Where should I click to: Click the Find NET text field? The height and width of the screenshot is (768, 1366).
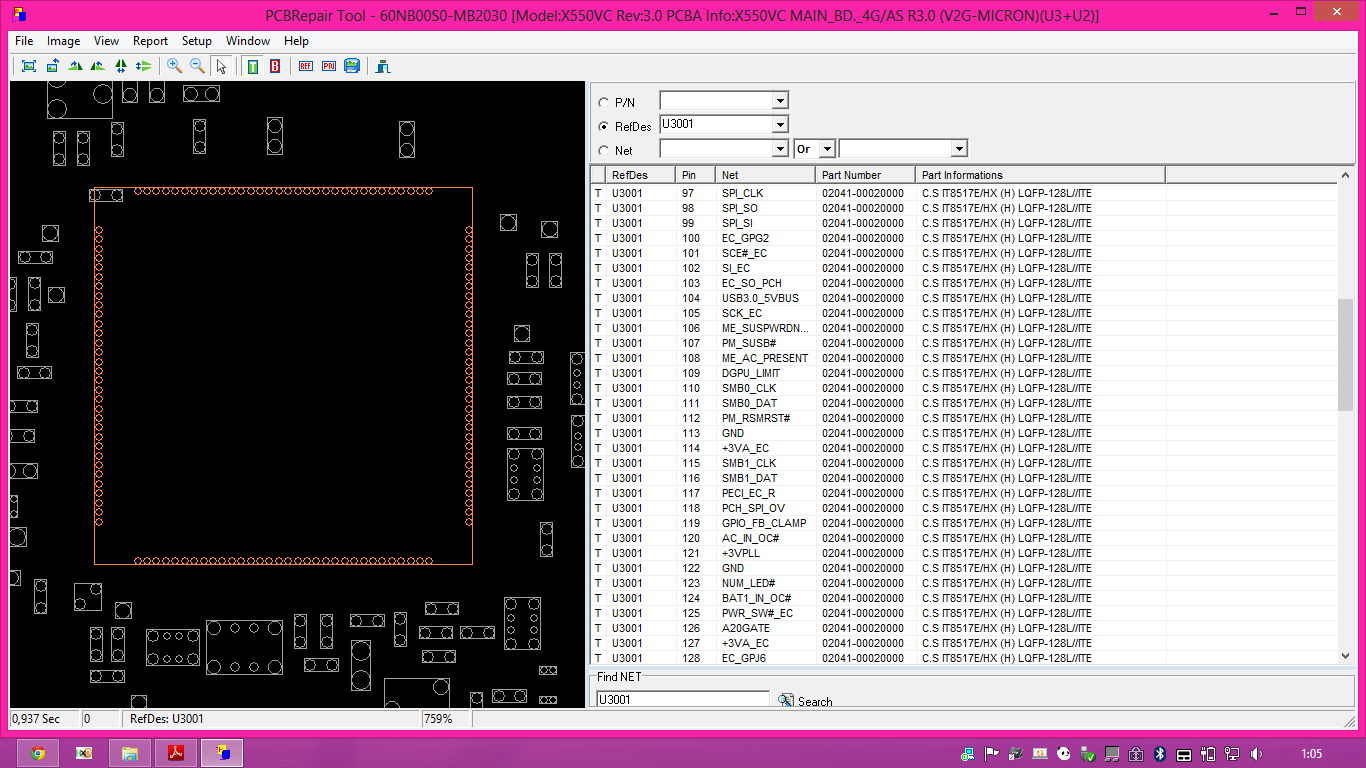coord(682,700)
